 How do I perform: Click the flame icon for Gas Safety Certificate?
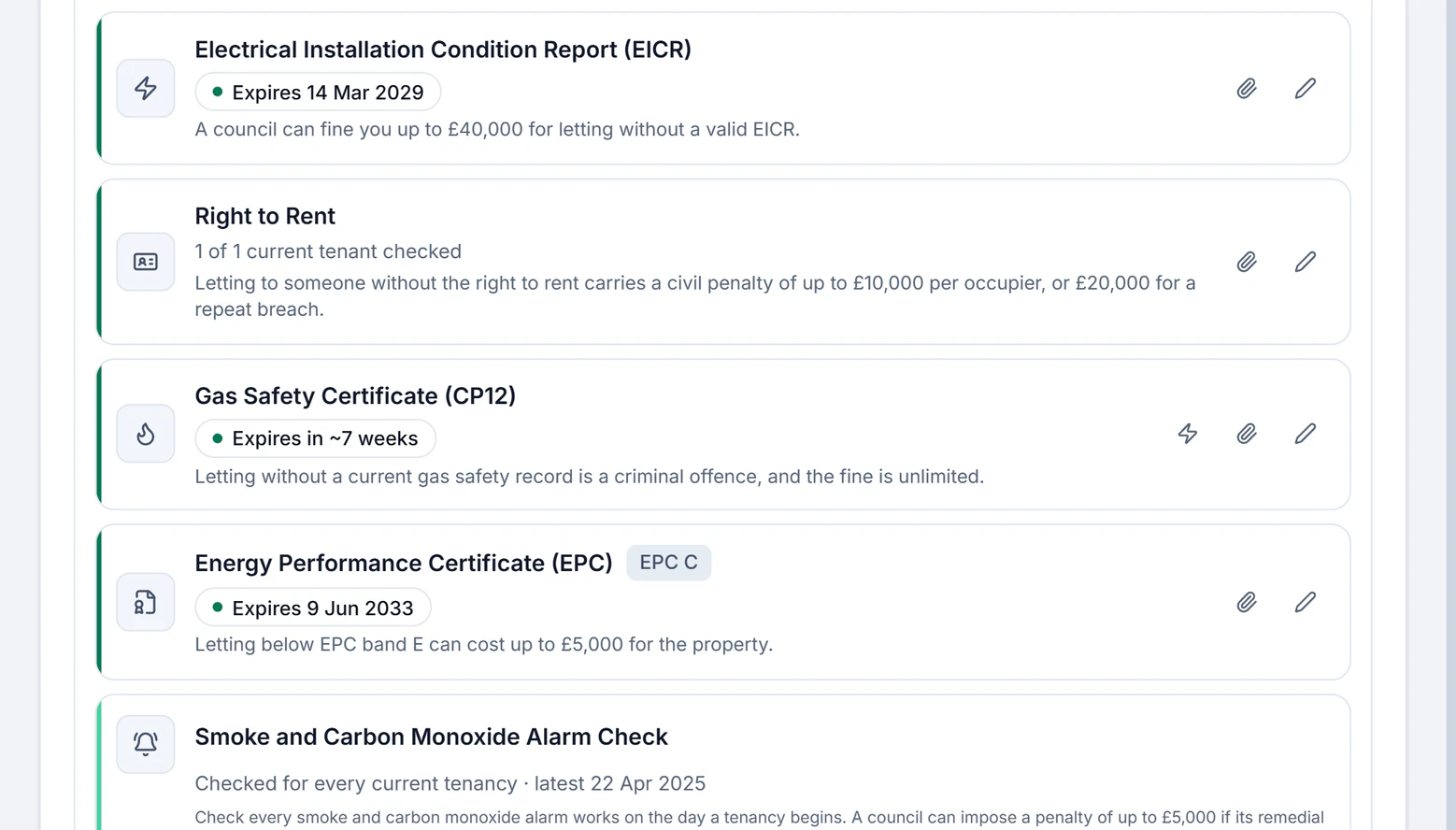point(146,434)
